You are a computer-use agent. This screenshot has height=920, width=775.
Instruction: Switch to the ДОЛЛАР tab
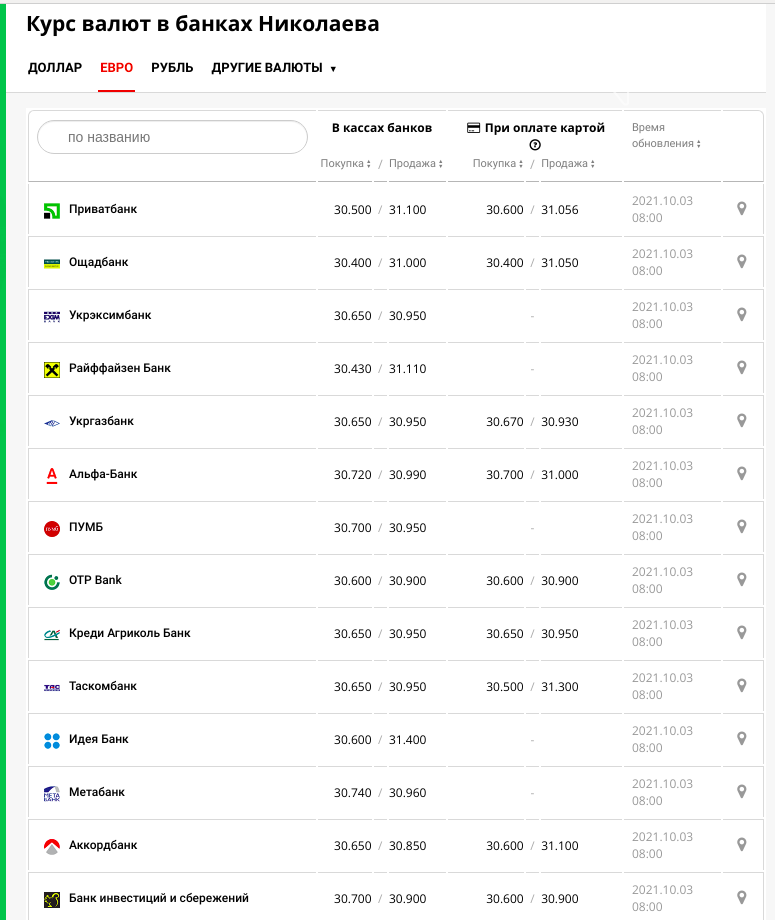(x=55, y=68)
